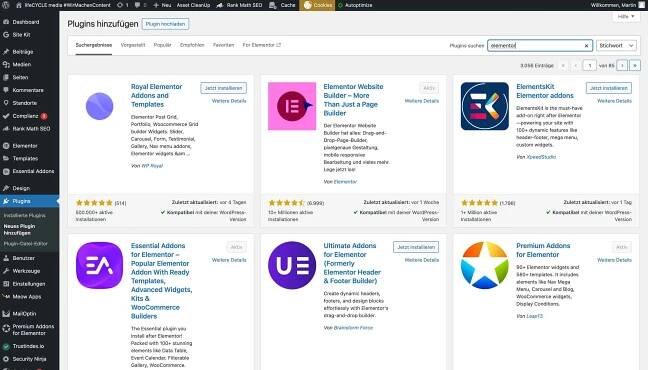The image size is (648, 370).
Task: Open Plugin-Datei-Editor submenu link
Action: click(x=25, y=244)
